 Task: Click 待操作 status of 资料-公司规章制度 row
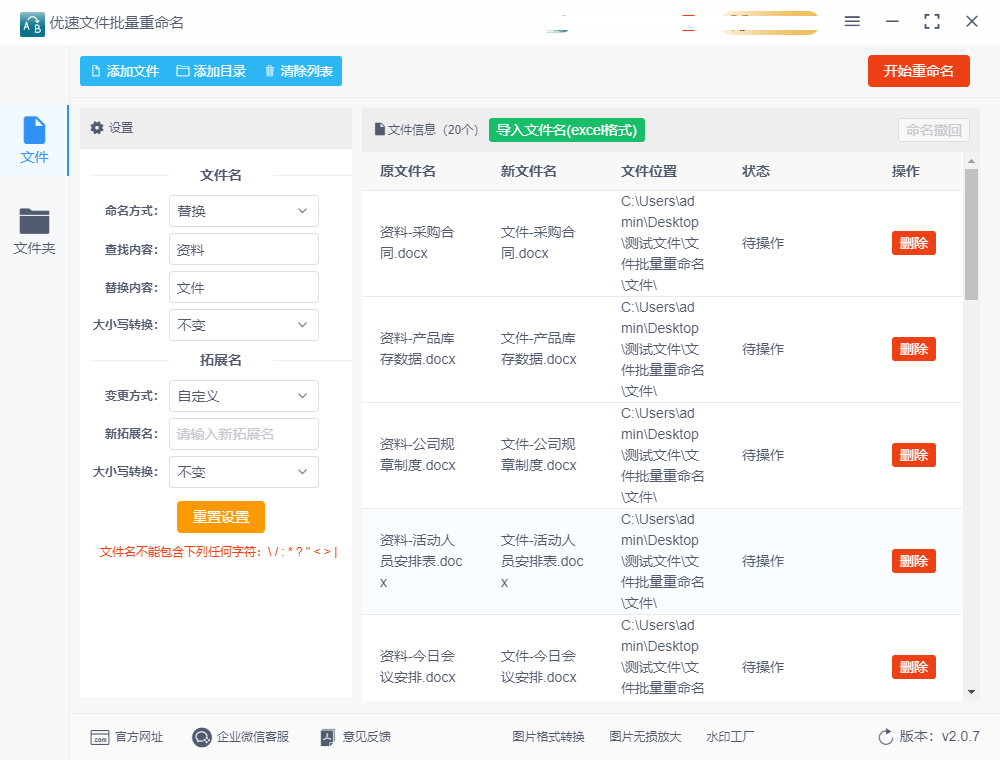[763, 455]
